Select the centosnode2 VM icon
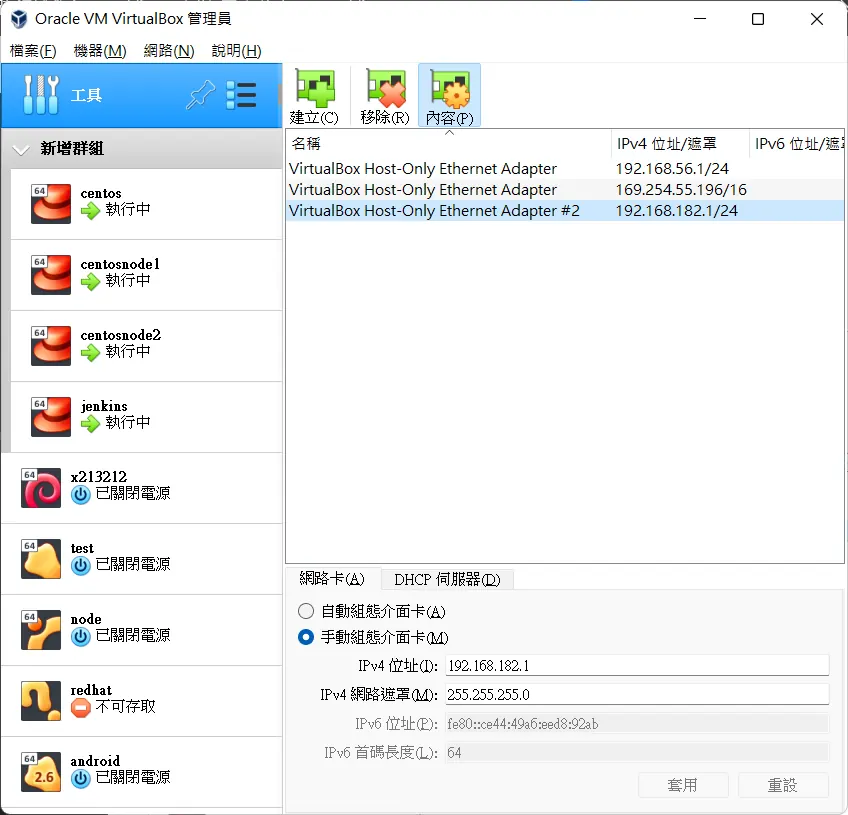Viewport: 848px width, 815px height. tap(51, 346)
